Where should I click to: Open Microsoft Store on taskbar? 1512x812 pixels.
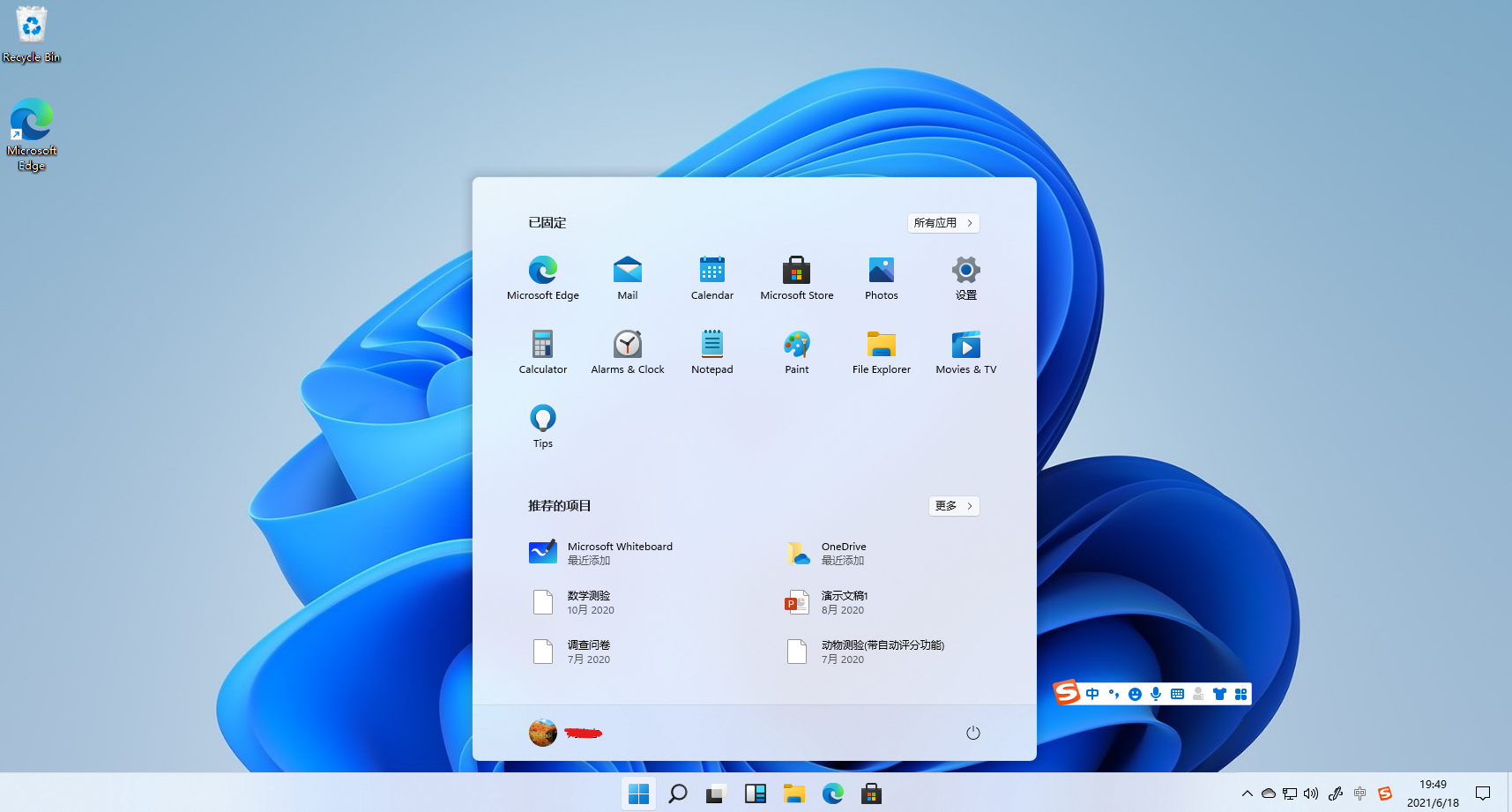pyautogui.click(x=872, y=793)
